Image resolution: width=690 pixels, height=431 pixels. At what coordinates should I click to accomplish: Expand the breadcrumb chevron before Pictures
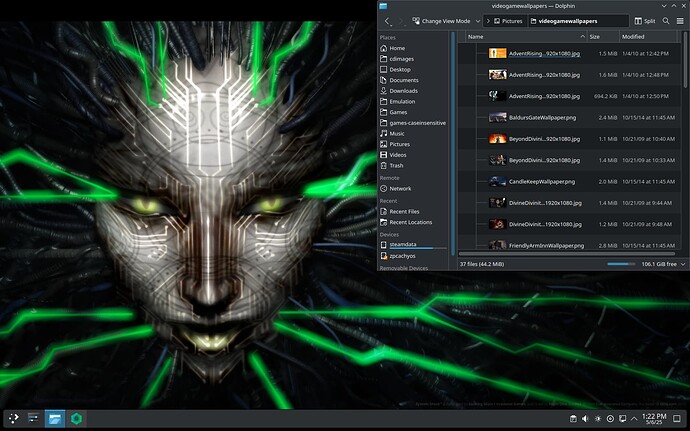tap(488, 21)
